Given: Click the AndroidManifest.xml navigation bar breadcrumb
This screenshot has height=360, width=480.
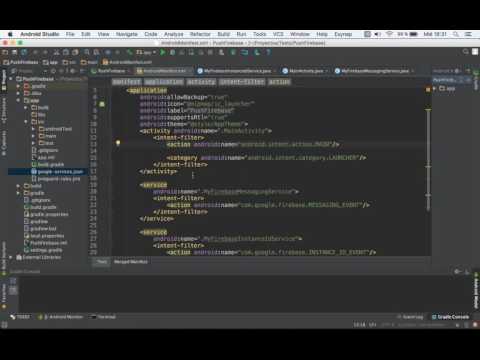Looking at the screenshot, I should coord(127,62).
